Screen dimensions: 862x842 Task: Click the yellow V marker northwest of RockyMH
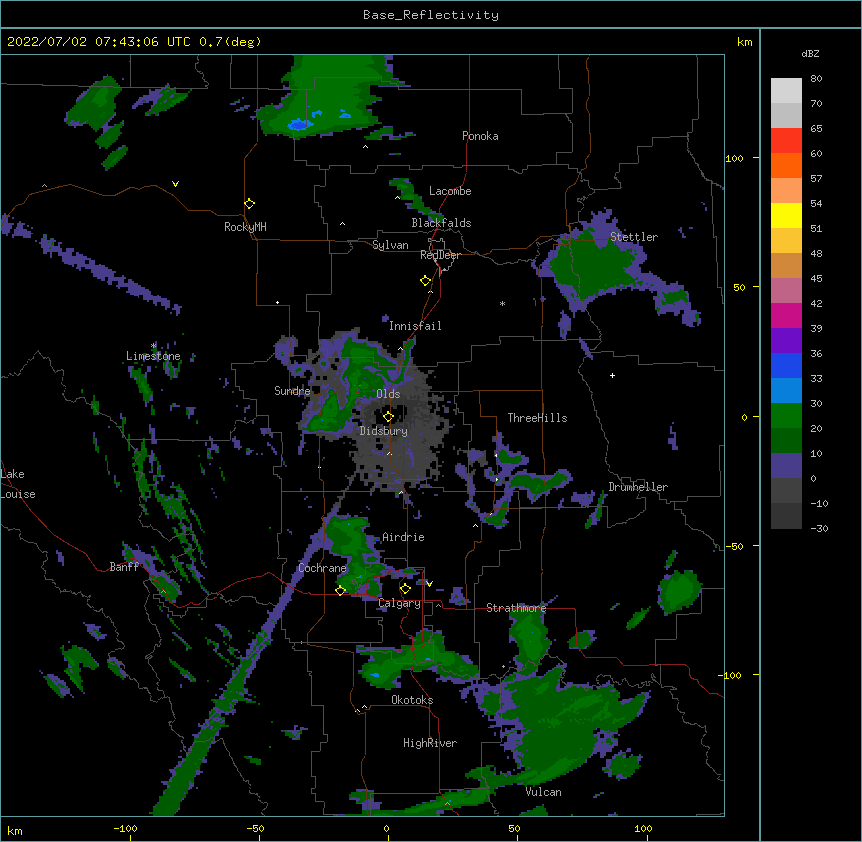coord(175,184)
